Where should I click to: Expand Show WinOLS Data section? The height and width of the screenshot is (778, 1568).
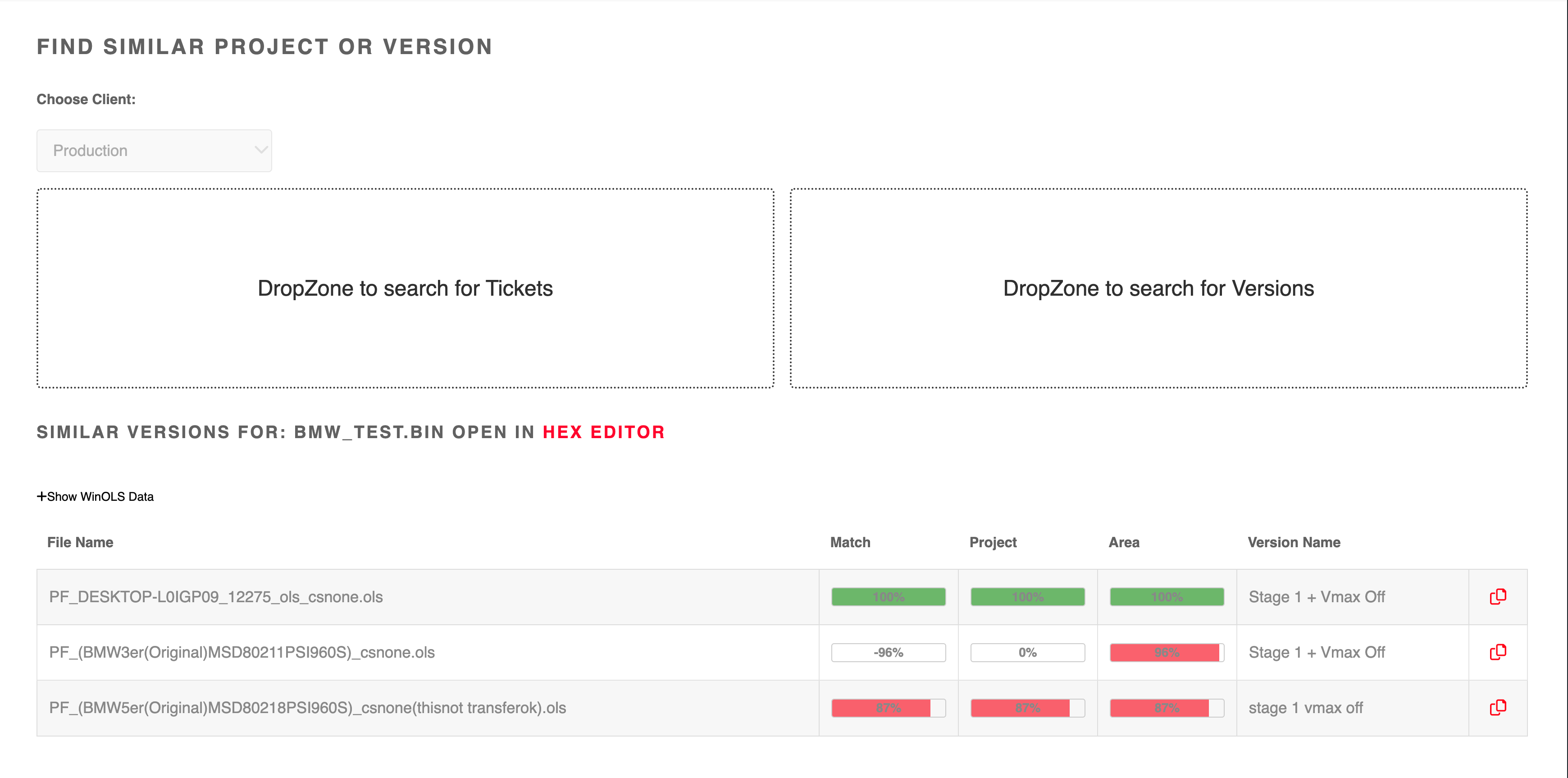[100, 497]
